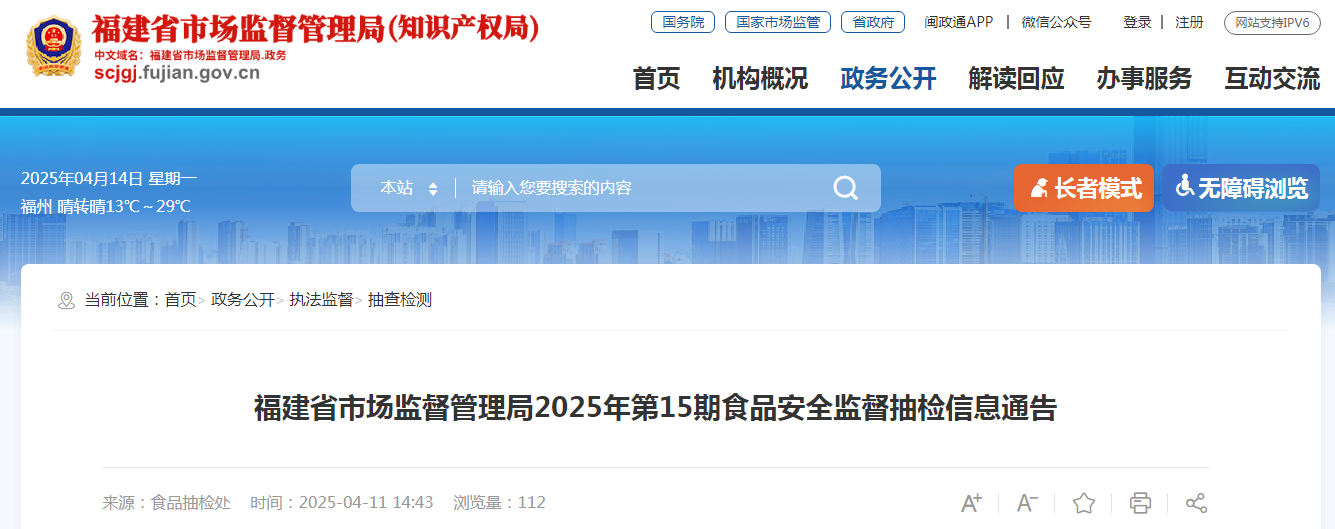Click the article title 2025年第15期食品安全监督抽检信息通告
Image resolution: width=1335 pixels, height=529 pixels.
(655, 408)
